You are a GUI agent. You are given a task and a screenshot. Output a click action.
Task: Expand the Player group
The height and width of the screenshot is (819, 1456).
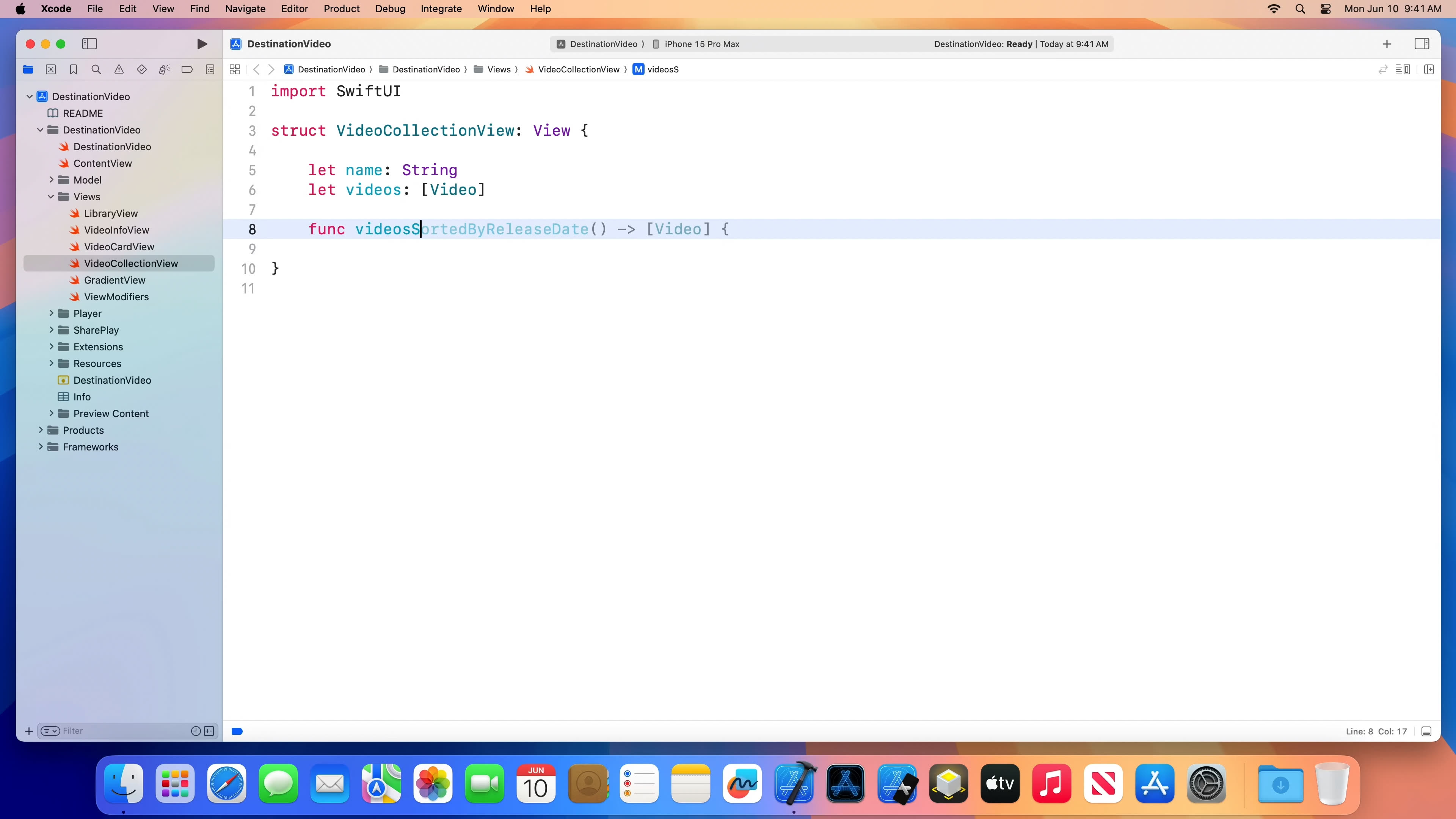51,313
